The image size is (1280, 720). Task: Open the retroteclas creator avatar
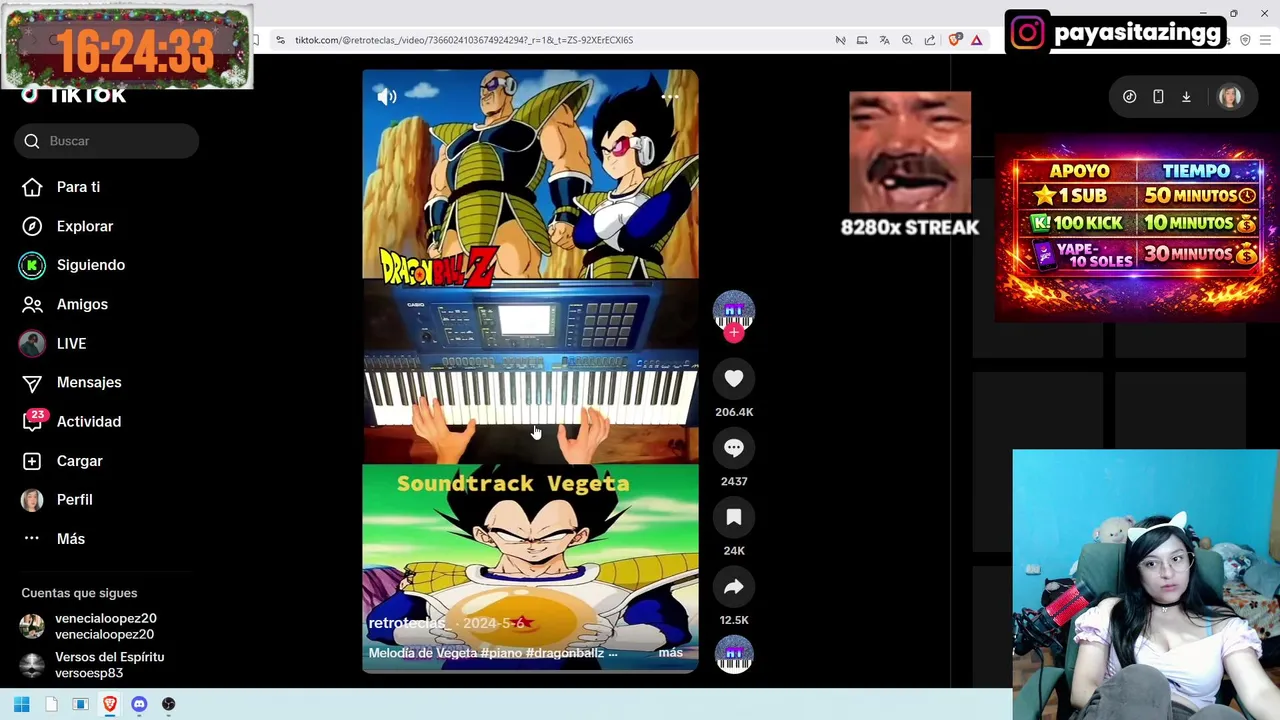click(734, 310)
